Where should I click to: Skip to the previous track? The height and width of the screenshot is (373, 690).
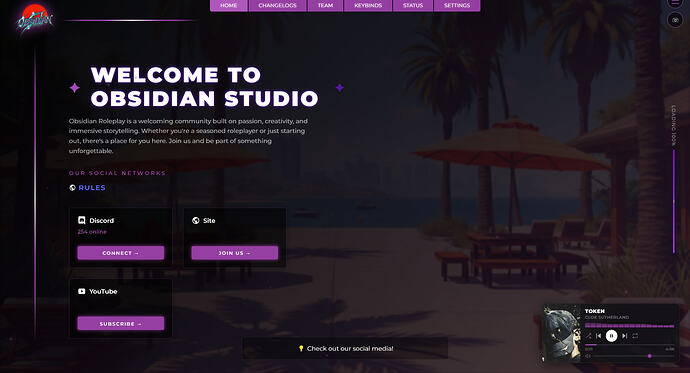(598, 336)
